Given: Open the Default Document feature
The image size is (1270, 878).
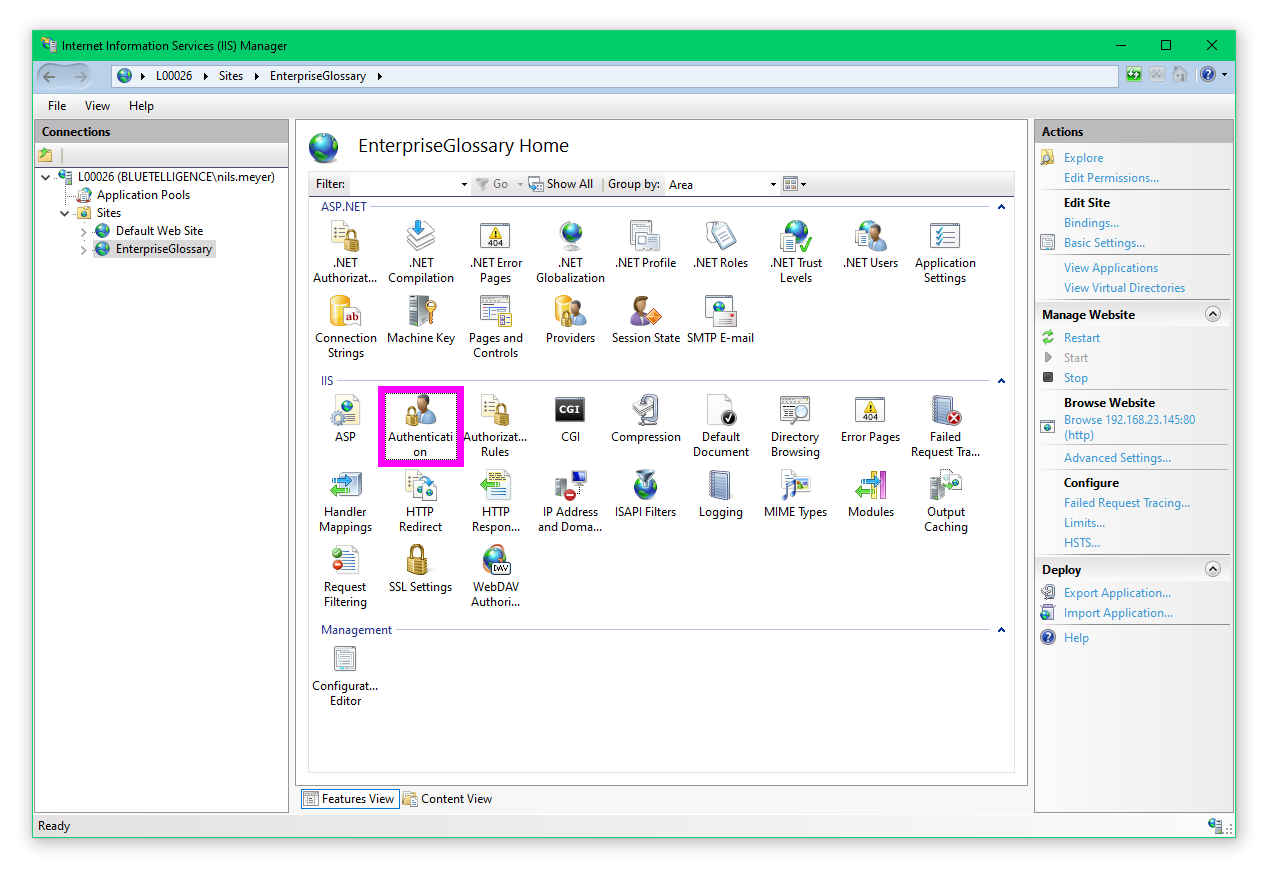Looking at the screenshot, I should (x=720, y=425).
